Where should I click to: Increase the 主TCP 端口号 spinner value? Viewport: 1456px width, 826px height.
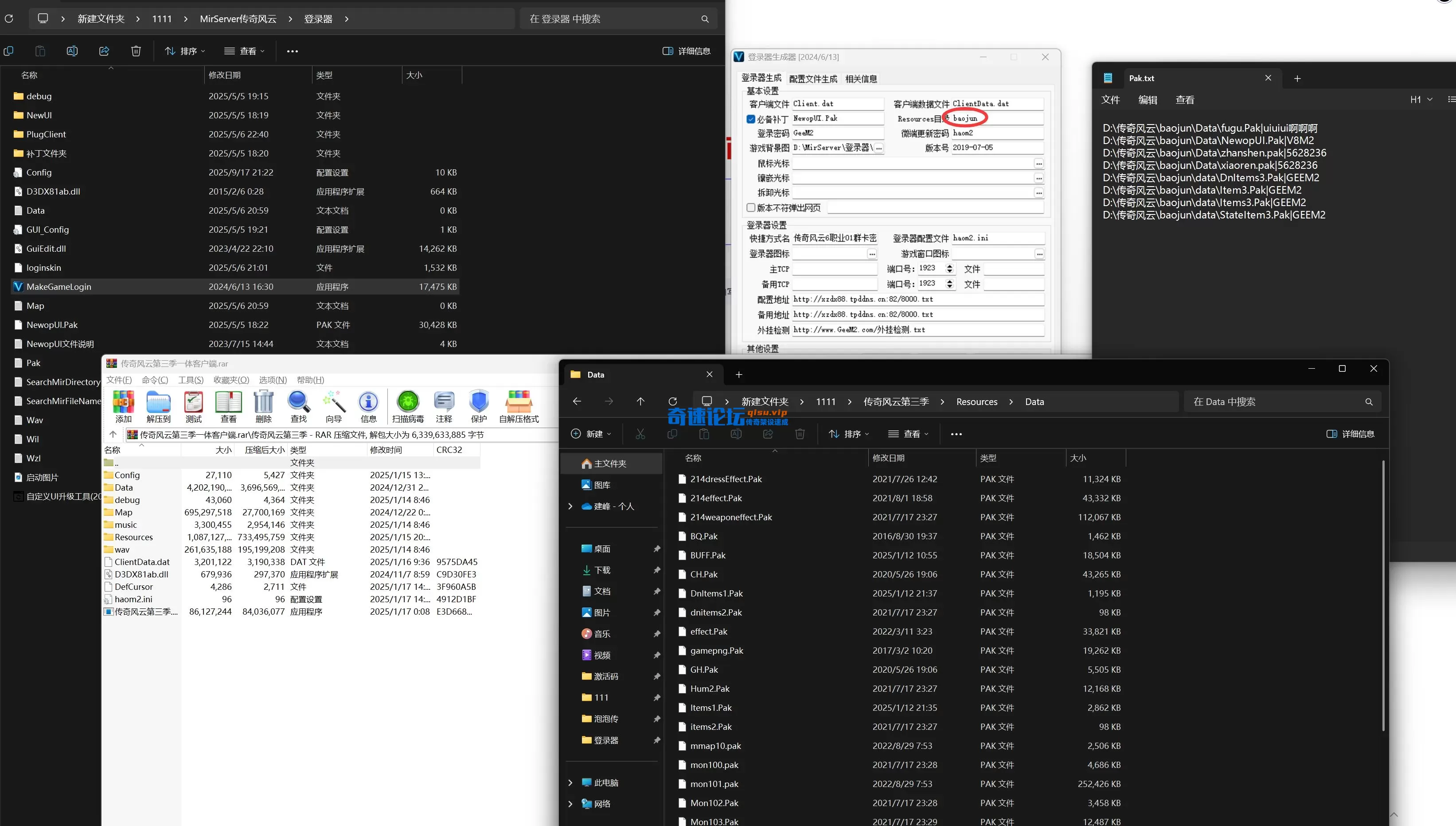point(949,265)
